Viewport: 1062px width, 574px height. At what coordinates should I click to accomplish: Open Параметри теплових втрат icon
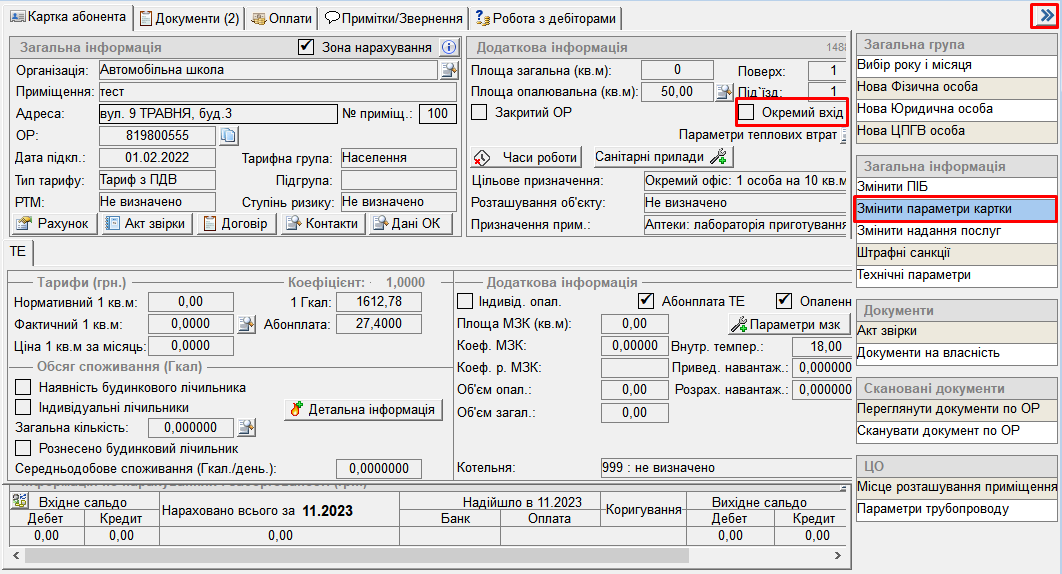[x=843, y=135]
